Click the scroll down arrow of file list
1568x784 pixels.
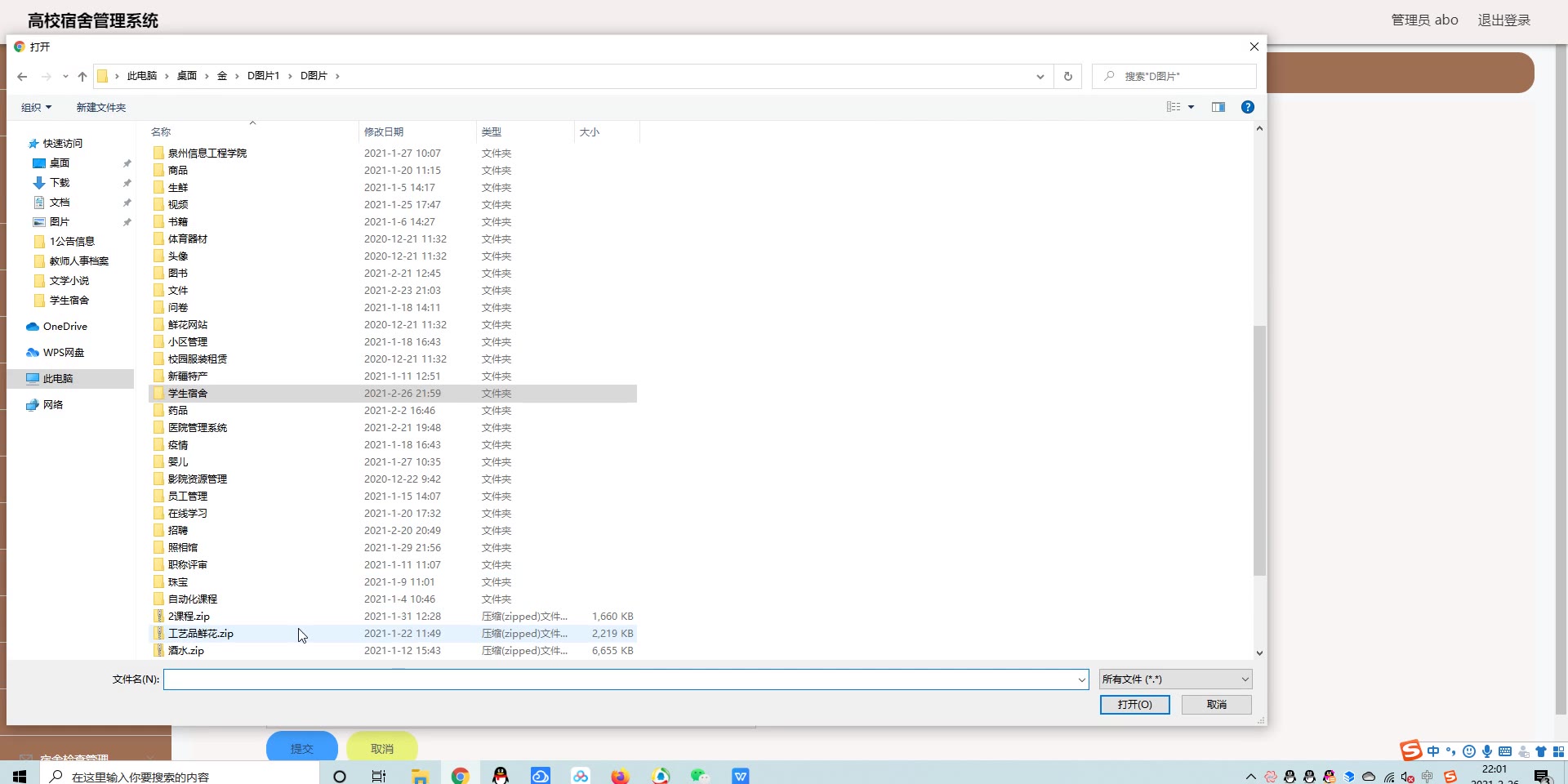(x=1259, y=653)
